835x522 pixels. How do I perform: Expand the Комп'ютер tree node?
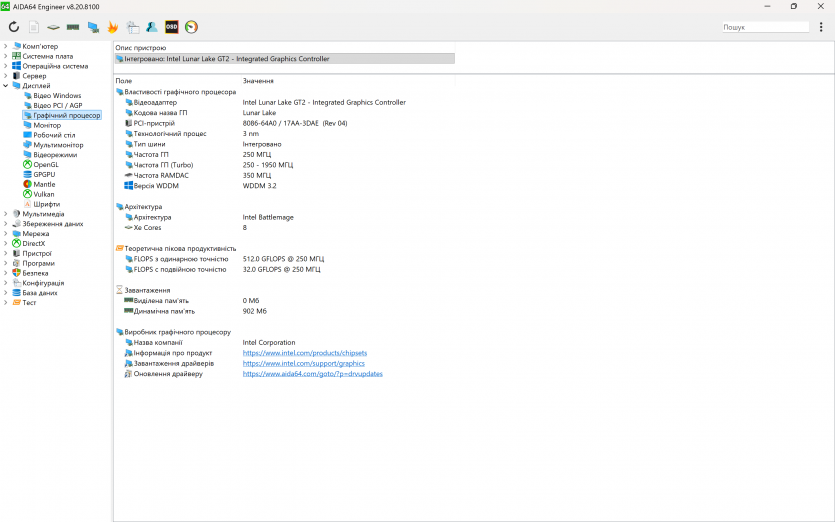point(5,46)
